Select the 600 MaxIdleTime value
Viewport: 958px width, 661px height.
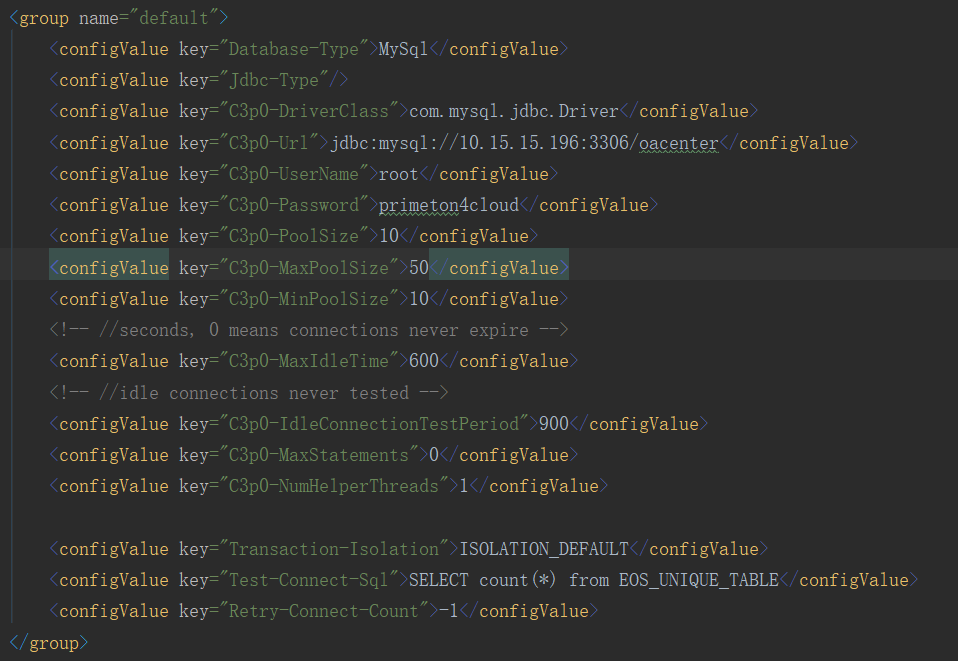(x=423, y=362)
